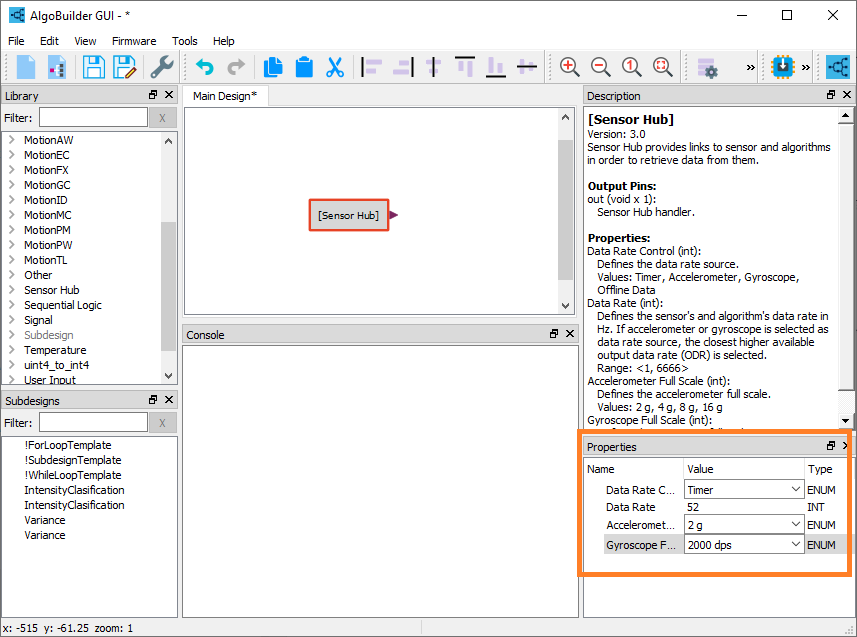The height and width of the screenshot is (637, 857).
Task: Expand the Temperature library group
Action: click(11, 350)
